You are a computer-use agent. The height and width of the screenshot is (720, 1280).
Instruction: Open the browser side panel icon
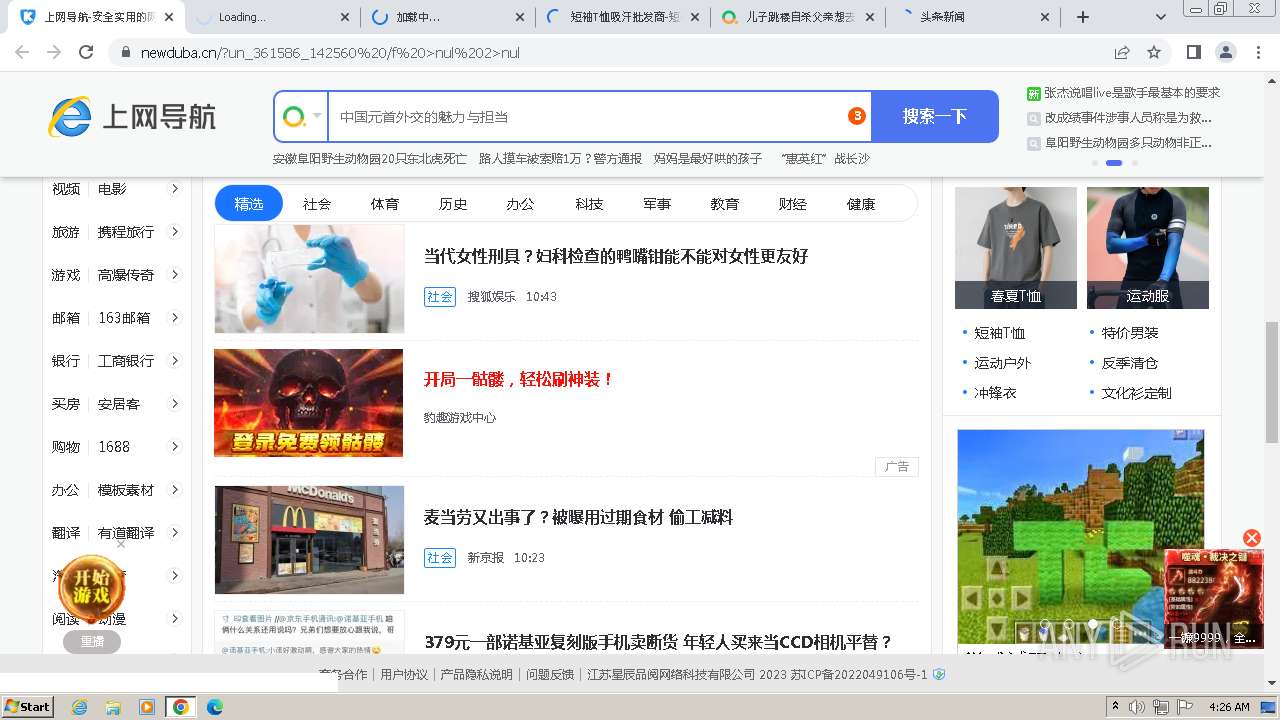[x=1193, y=52]
